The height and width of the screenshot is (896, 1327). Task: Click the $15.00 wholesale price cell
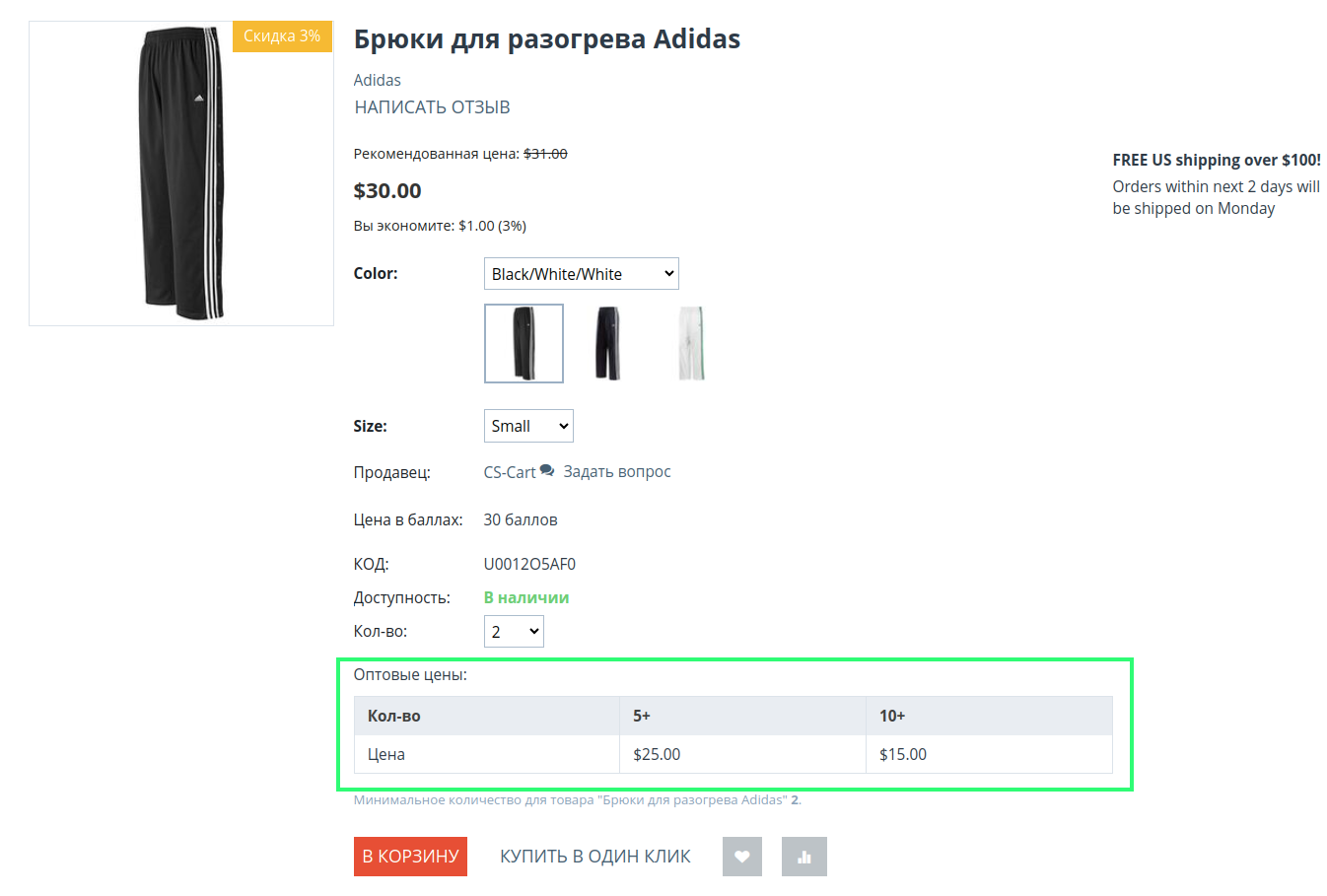point(903,754)
